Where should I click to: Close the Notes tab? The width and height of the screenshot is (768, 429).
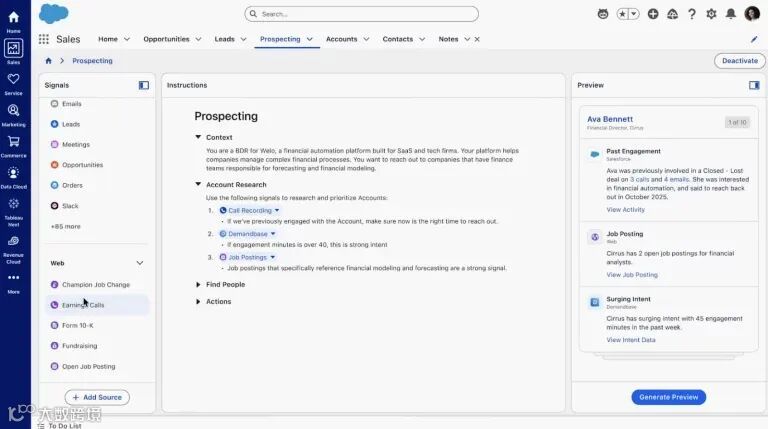[x=477, y=39]
